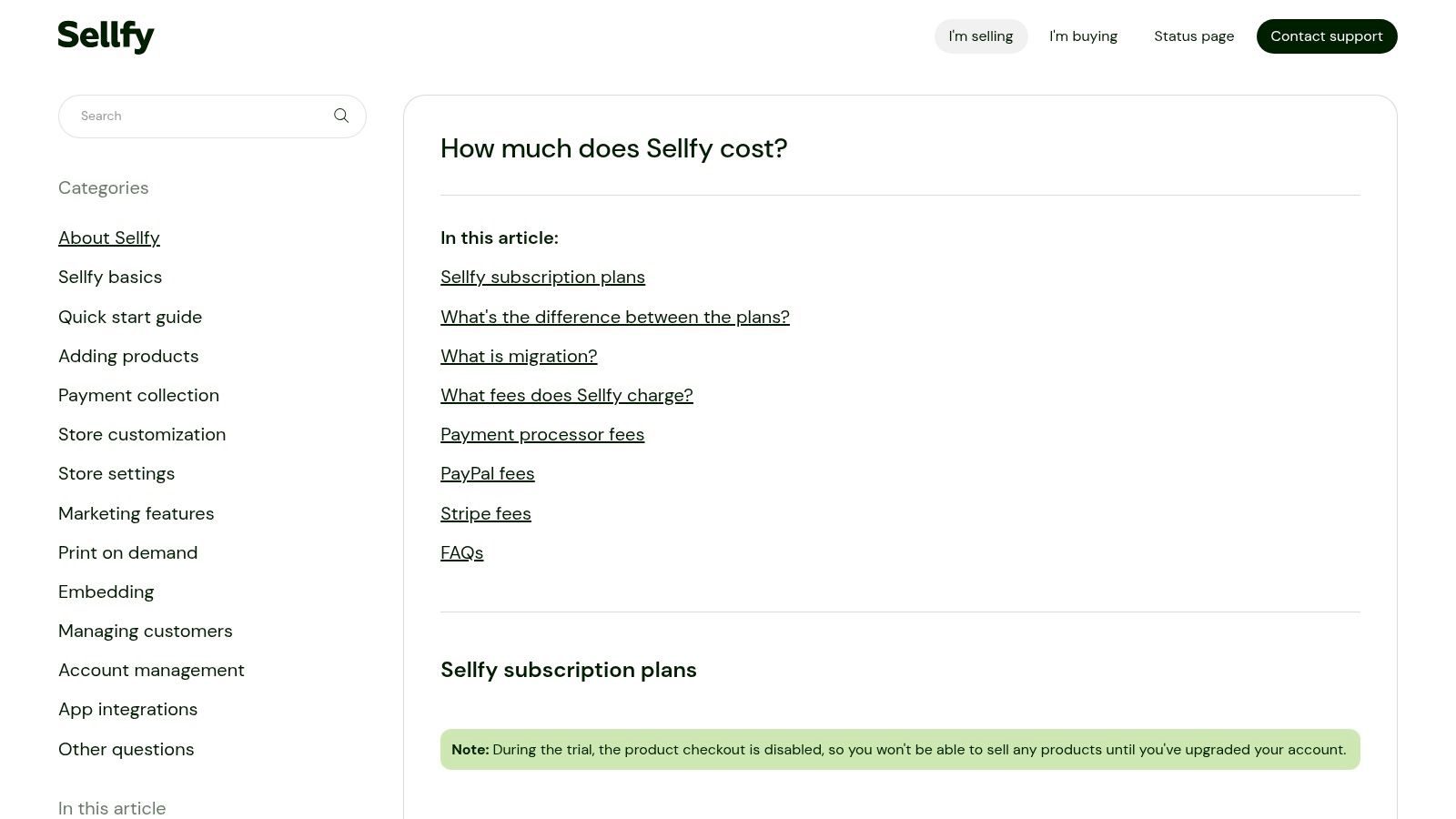Navigate to Adding products

point(128,356)
